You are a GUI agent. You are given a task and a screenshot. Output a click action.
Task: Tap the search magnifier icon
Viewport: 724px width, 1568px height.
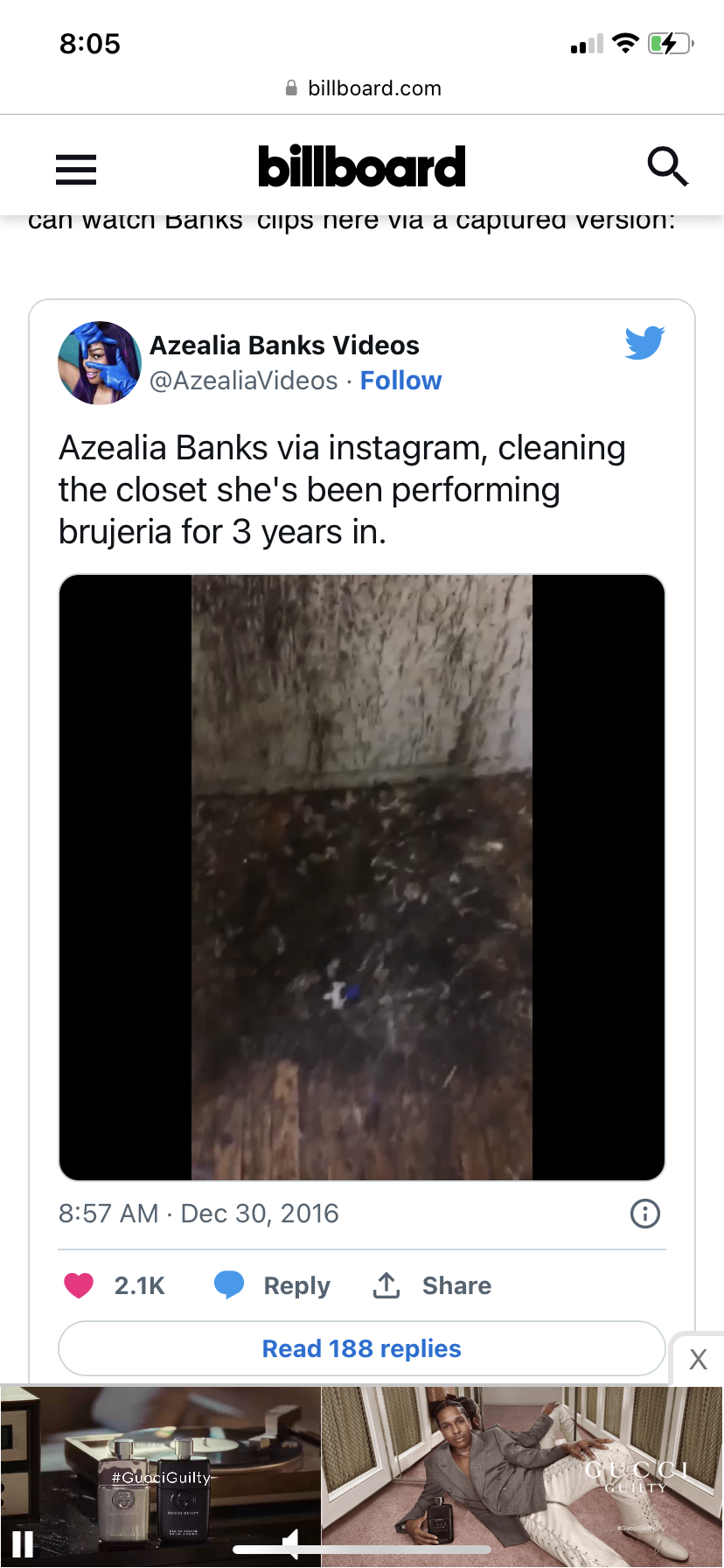668,166
